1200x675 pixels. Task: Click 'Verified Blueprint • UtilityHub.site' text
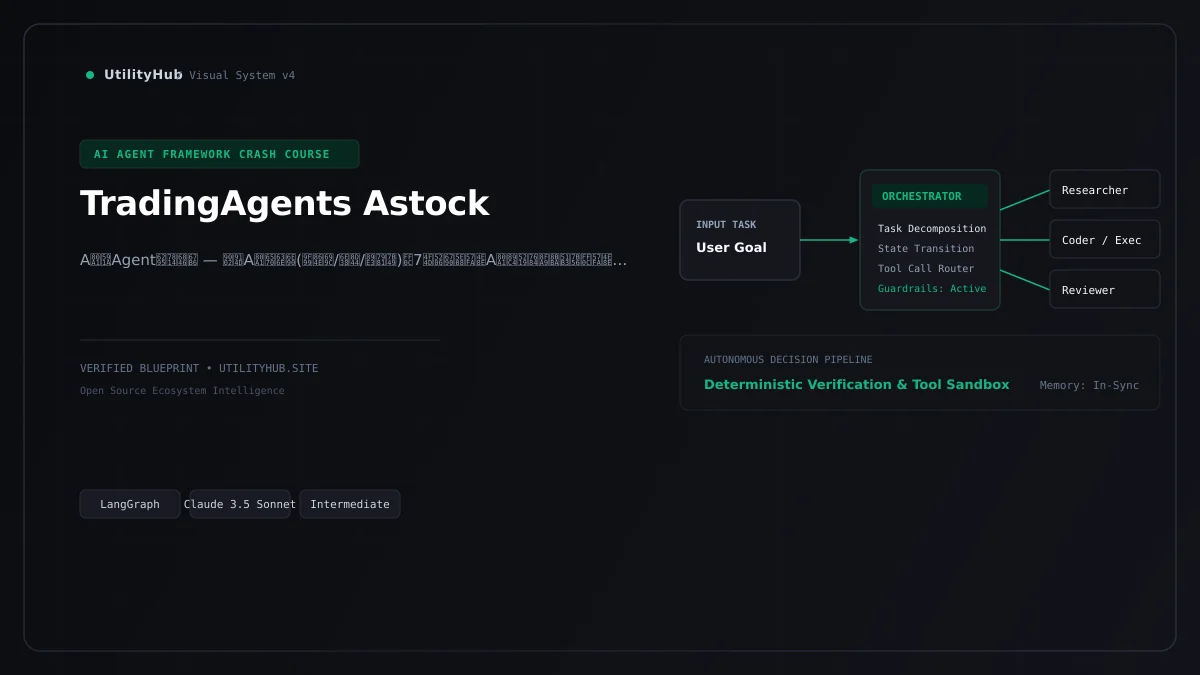199,368
